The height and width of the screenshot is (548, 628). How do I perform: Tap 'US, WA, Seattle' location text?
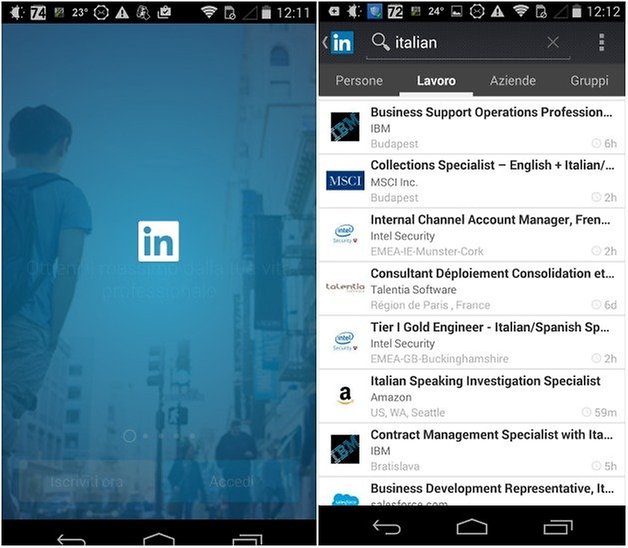pyautogui.click(x=408, y=413)
